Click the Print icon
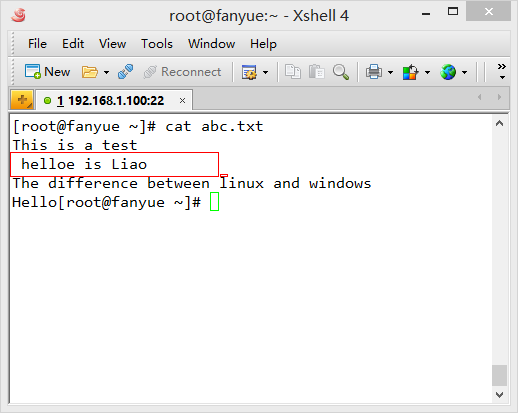Image resolution: width=518 pixels, height=413 pixels. pyautogui.click(x=374, y=72)
